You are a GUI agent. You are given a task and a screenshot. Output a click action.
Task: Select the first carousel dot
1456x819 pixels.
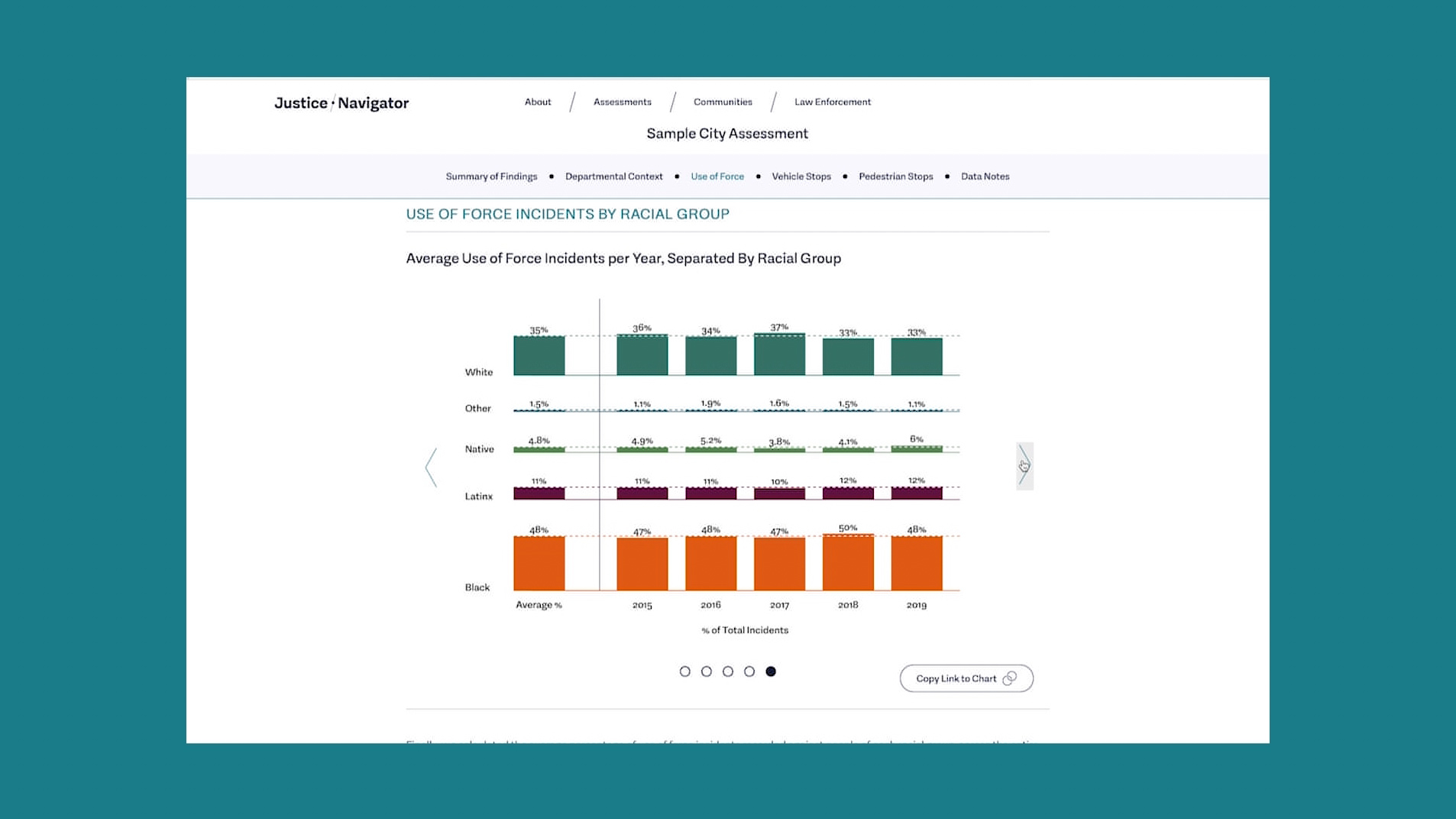point(684,672)
